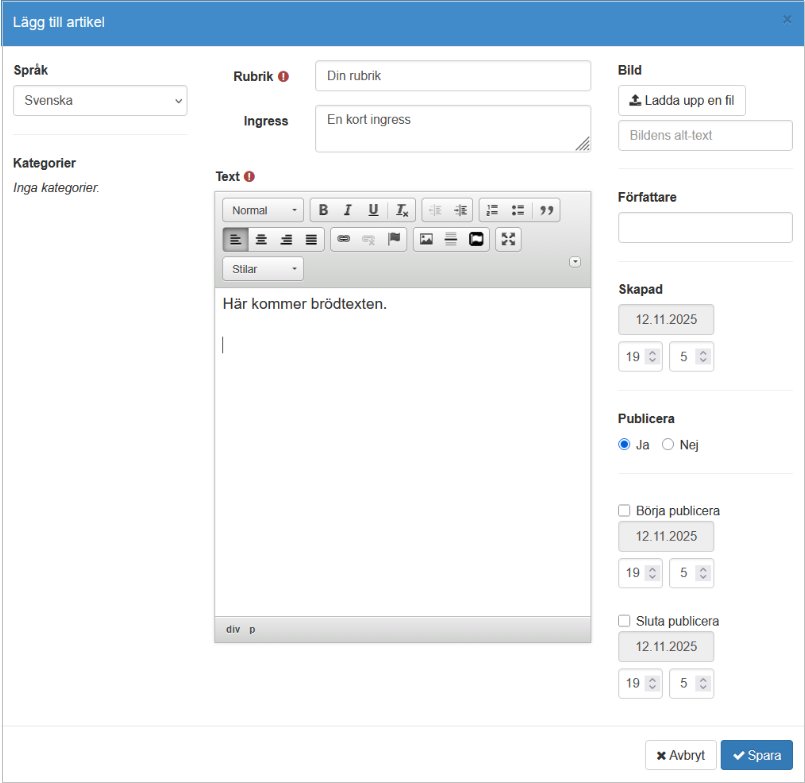This screenshot has width=805, height=783.
Task: Insert a numbered list
Action: [x=492, y=210]
